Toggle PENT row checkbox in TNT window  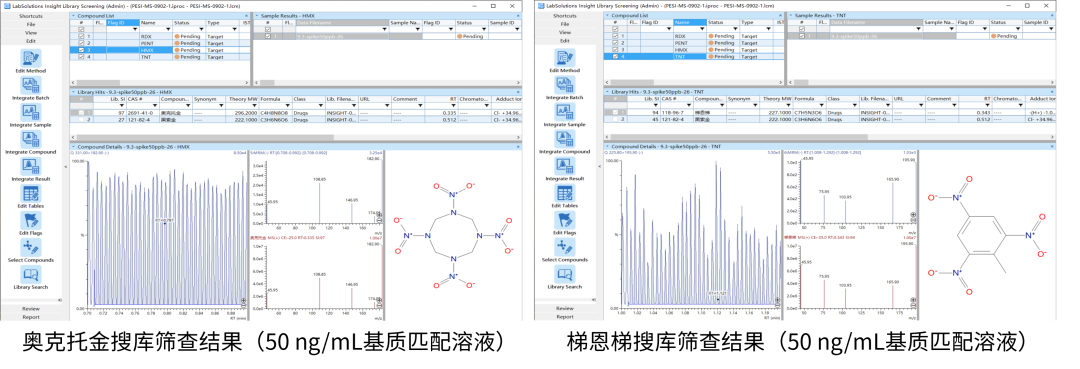tap(616, 43)
